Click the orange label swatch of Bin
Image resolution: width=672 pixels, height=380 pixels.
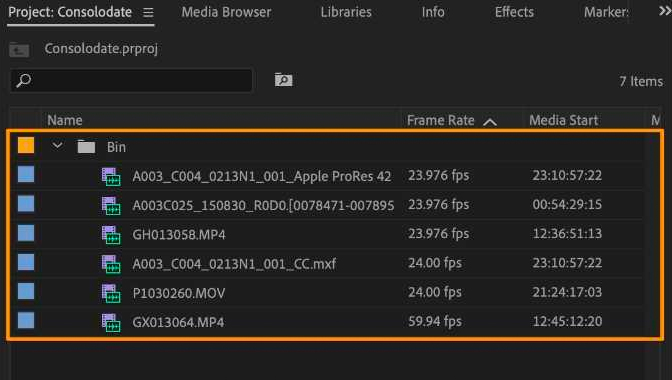coord(26,145)
